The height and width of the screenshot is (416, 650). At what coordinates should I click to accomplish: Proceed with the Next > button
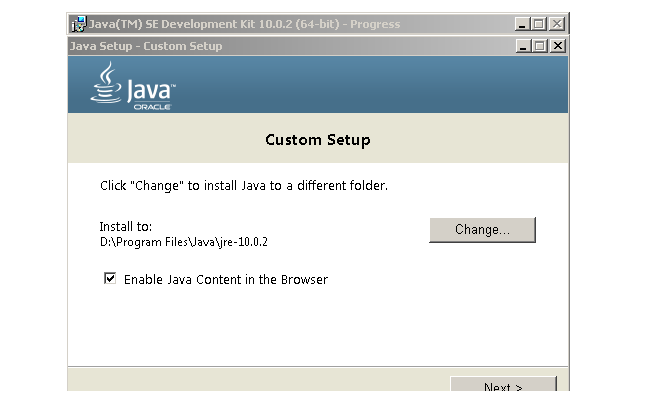coord(503,384)
